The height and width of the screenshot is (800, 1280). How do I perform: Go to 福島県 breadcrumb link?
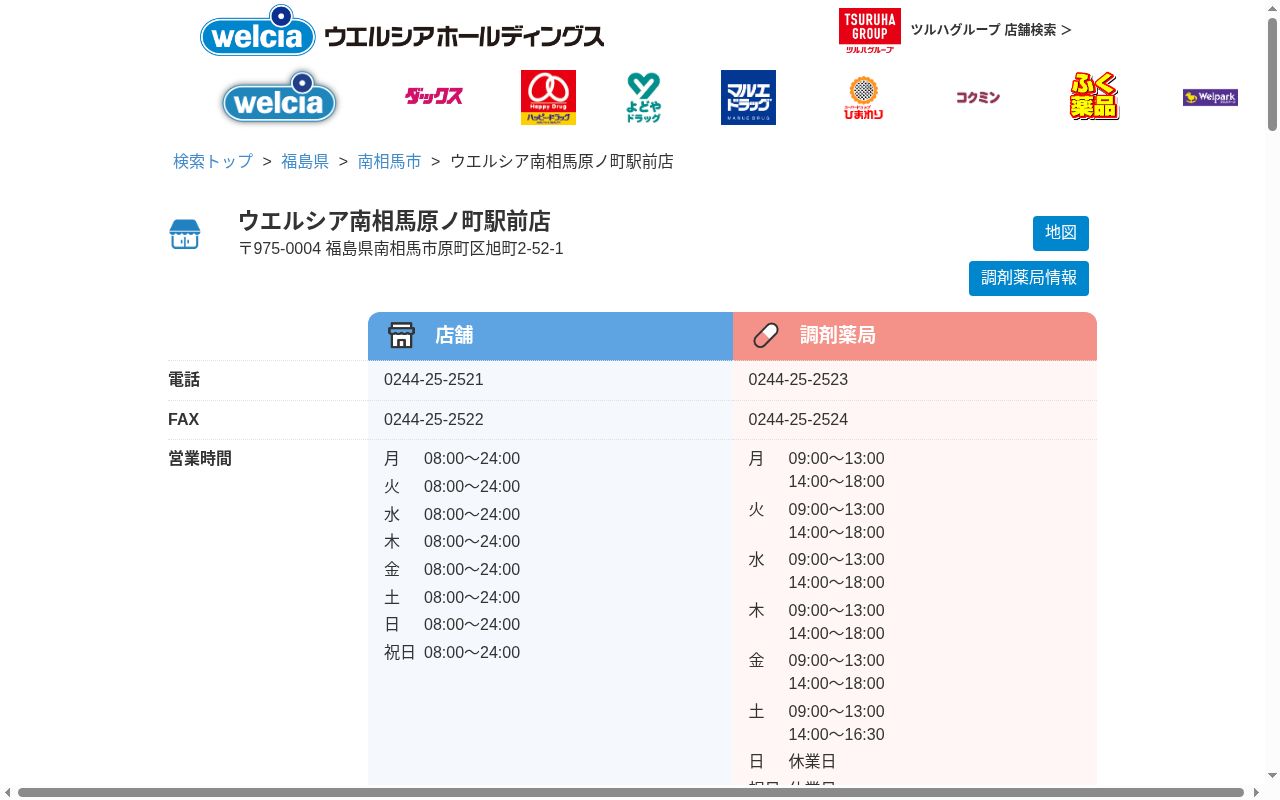(305, 161)
